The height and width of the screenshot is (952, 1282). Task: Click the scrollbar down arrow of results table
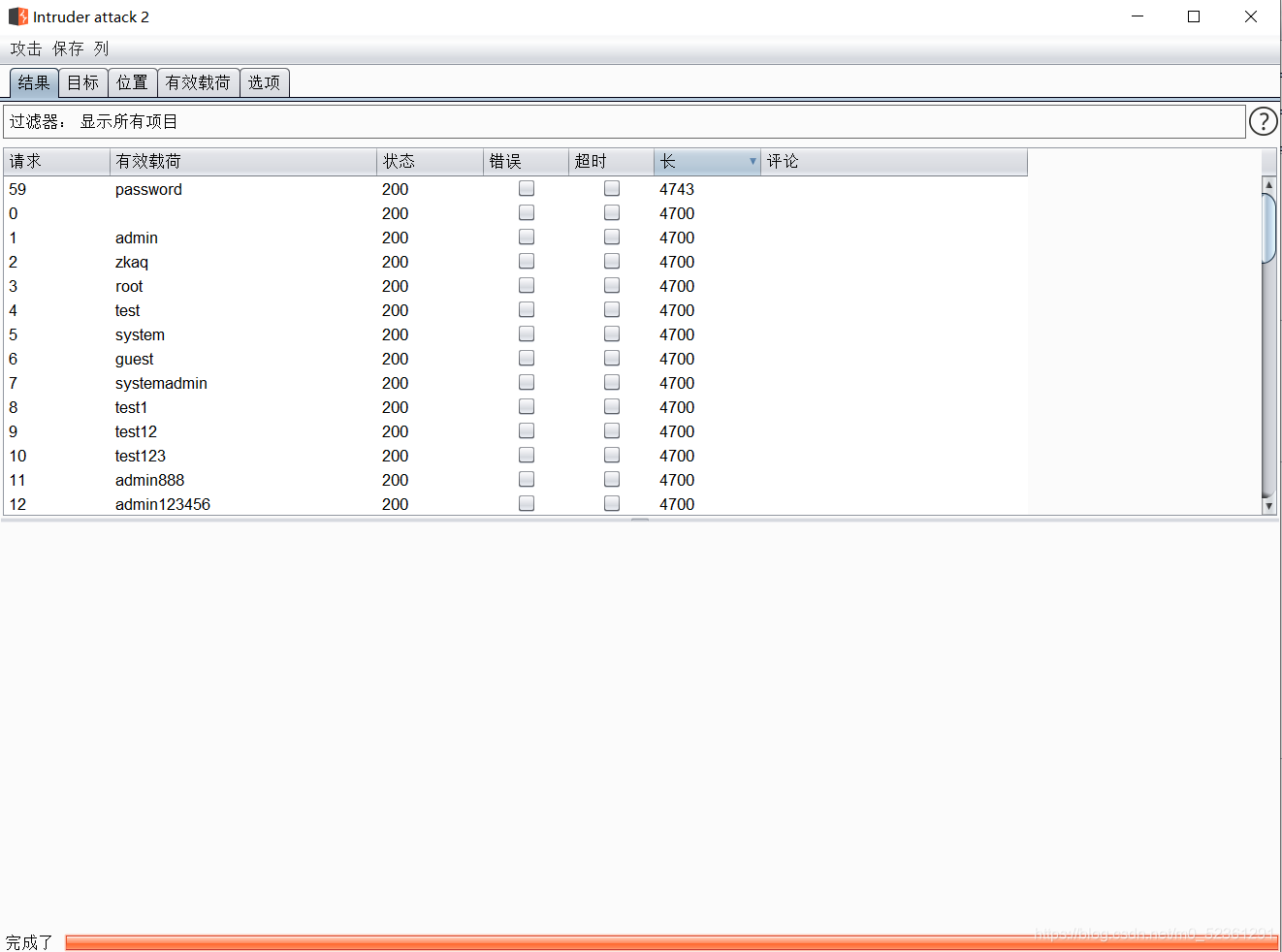(1268, 506)
